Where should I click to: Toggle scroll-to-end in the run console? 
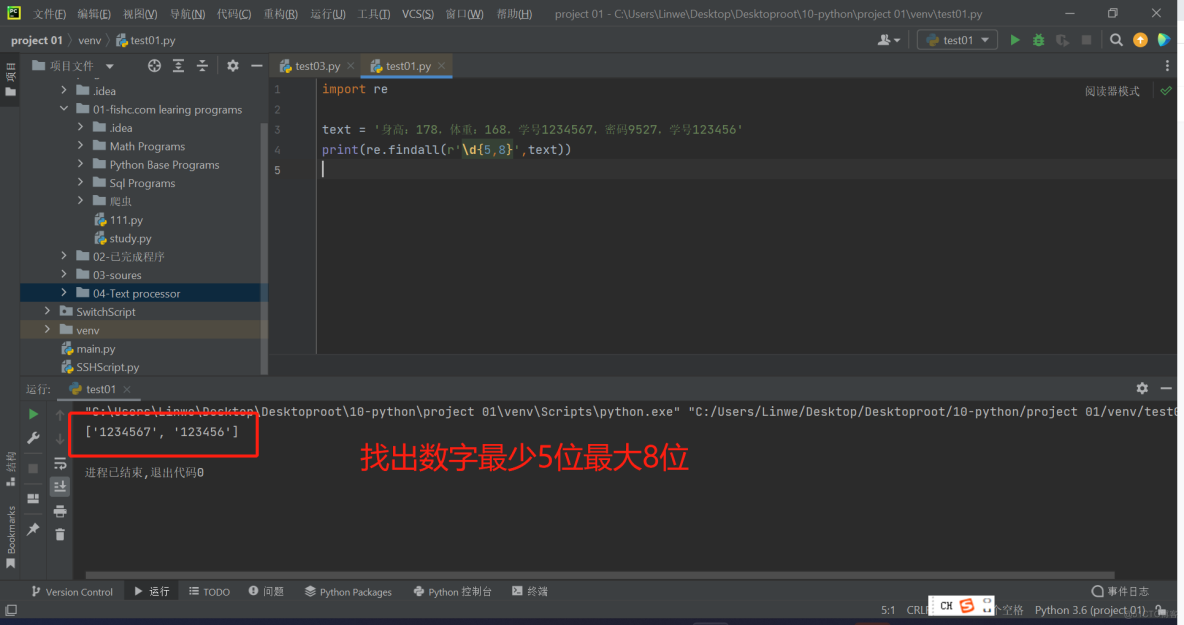(60, 487)
